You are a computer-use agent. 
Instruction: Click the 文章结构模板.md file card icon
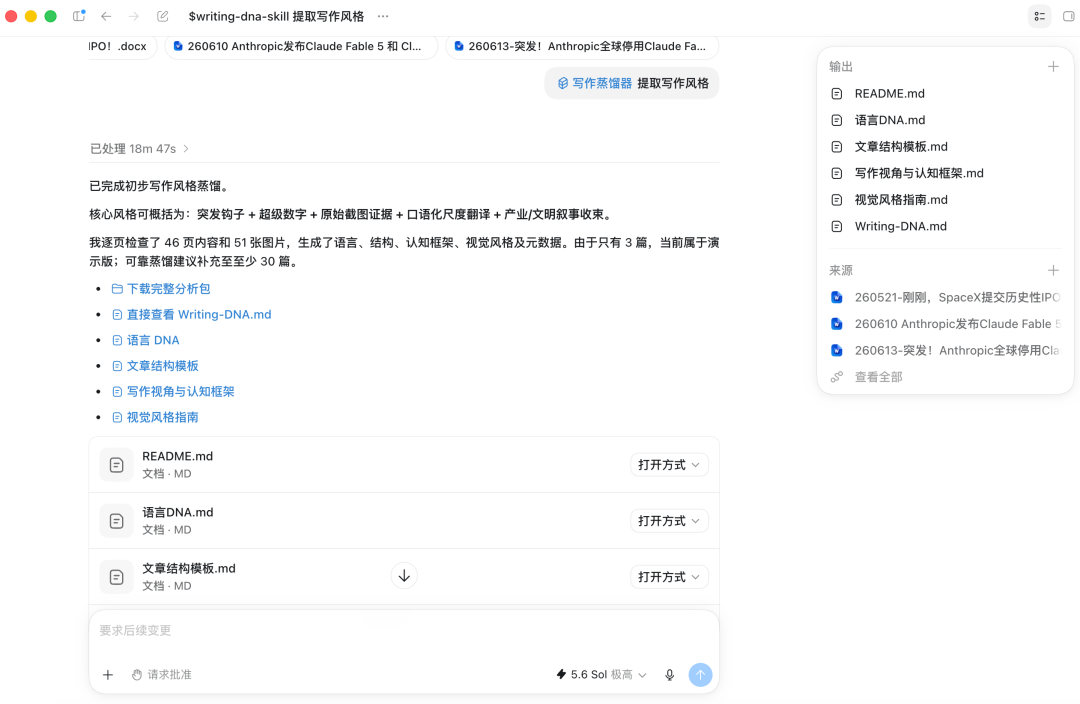pos(116,577)
